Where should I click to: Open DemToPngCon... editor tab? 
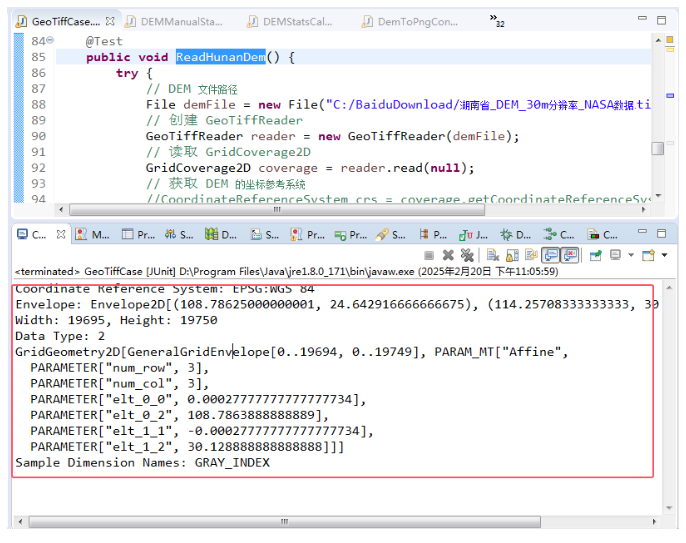[410, 21]
